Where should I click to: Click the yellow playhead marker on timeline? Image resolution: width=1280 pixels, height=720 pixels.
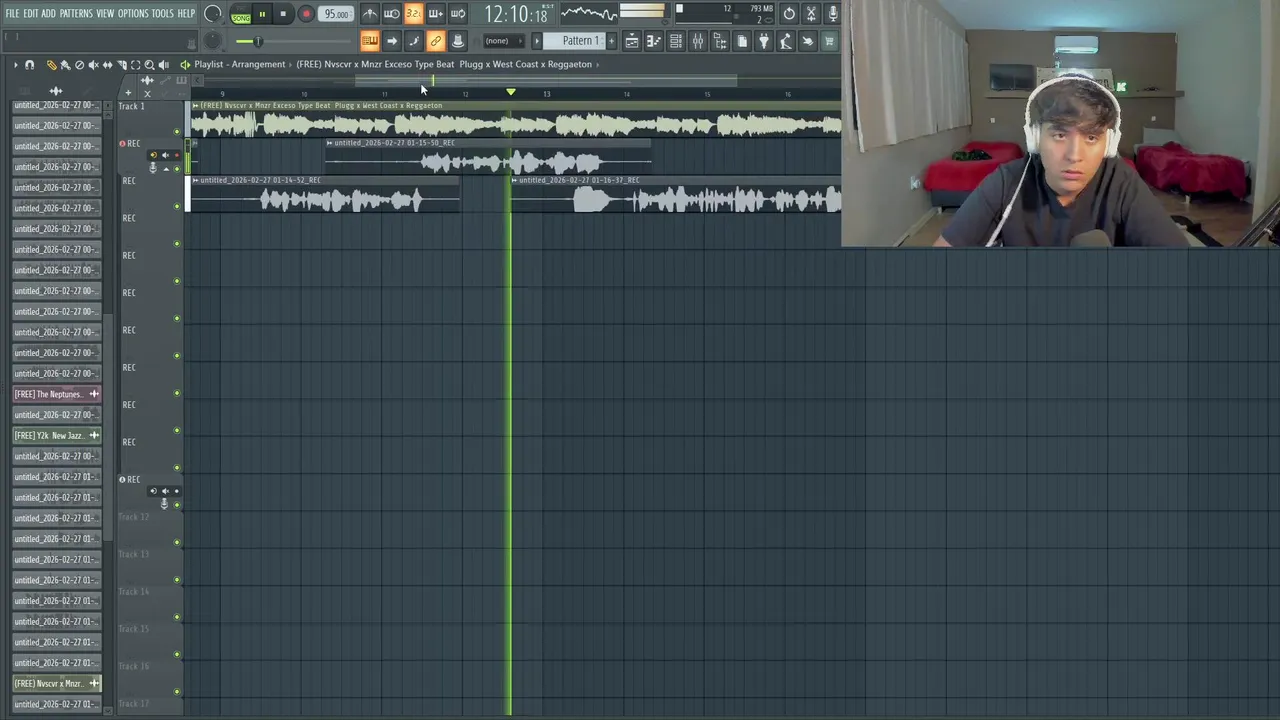click(510, 92)
